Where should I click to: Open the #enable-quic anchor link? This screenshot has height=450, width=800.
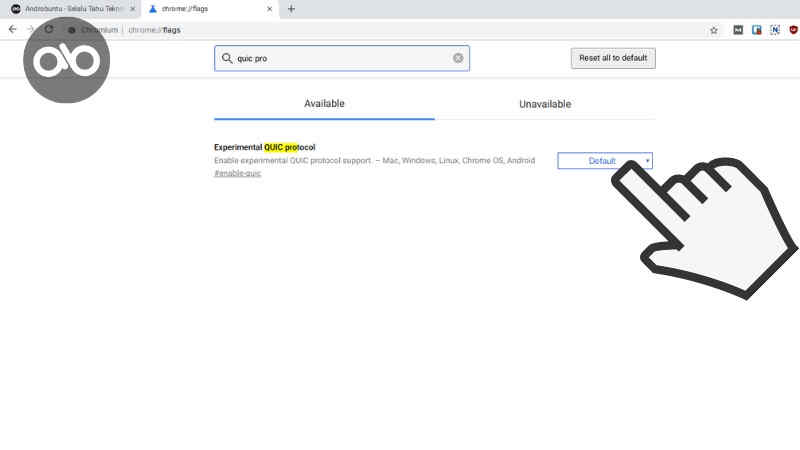(x=238, y=173)
